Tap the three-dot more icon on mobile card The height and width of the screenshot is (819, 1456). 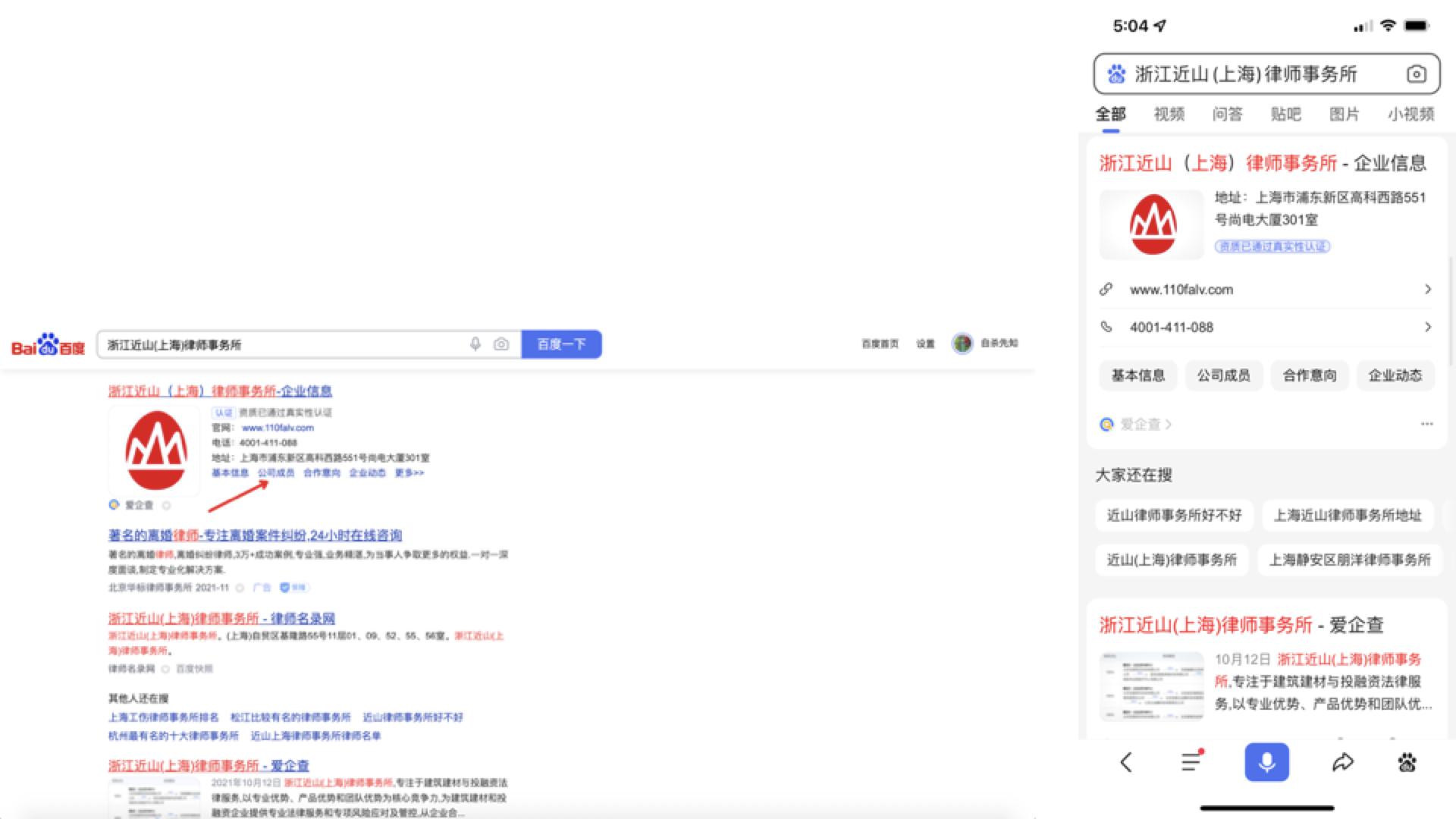tap(1426, 424)
